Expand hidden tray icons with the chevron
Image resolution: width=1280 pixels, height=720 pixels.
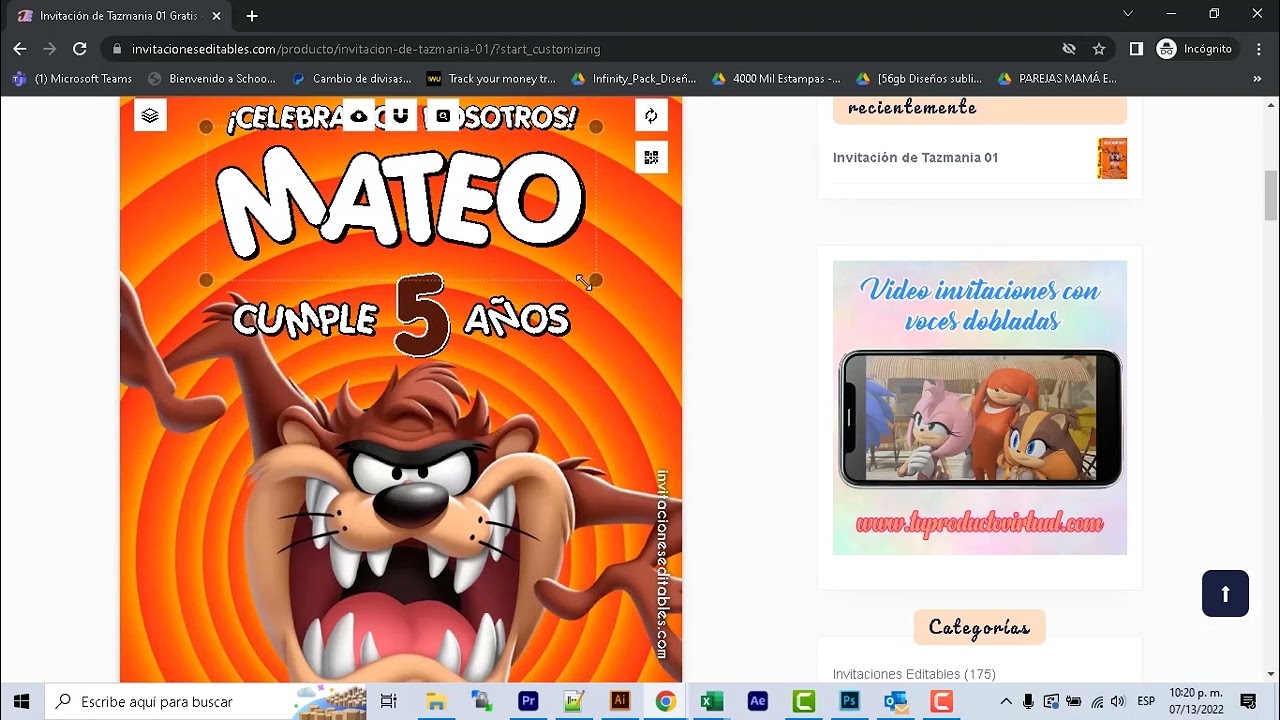1005,701
